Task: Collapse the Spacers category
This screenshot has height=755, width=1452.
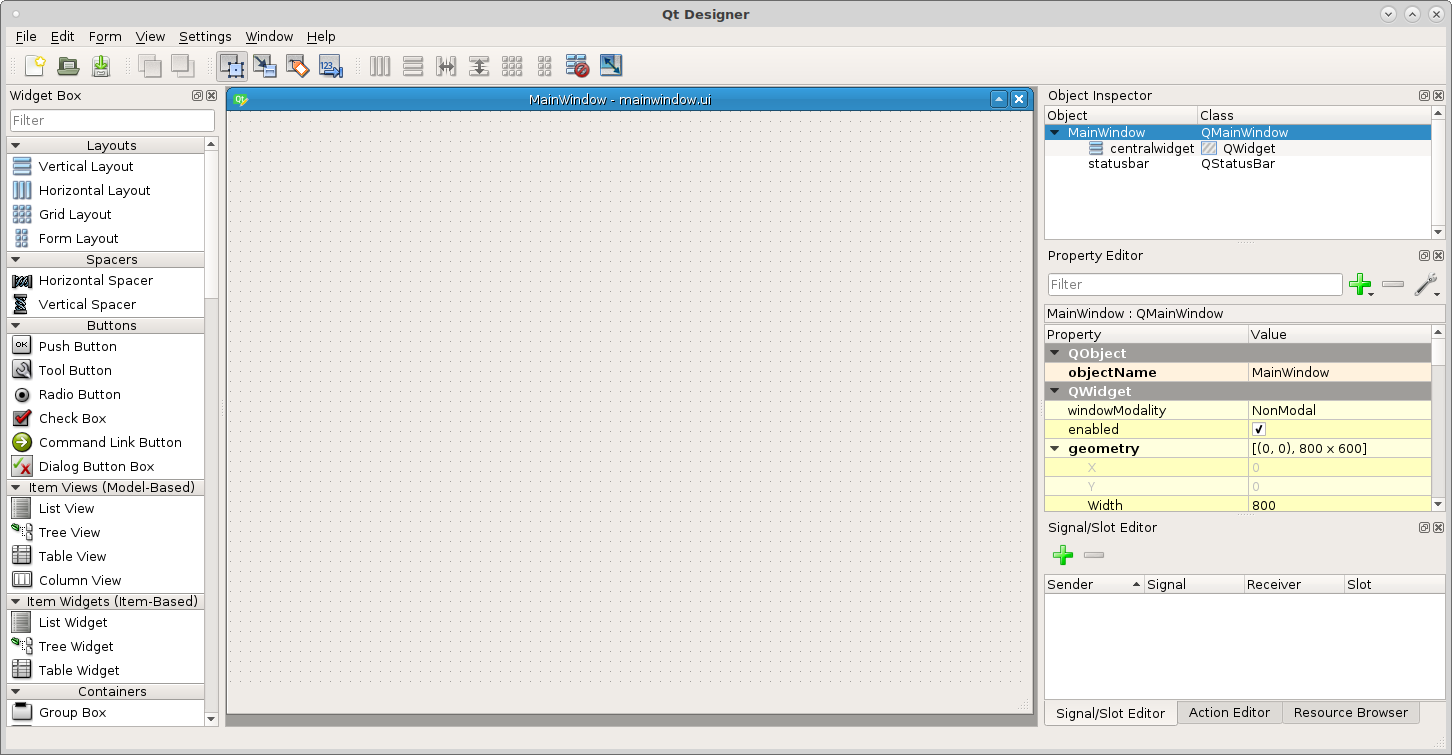Action: pos(16,260)
